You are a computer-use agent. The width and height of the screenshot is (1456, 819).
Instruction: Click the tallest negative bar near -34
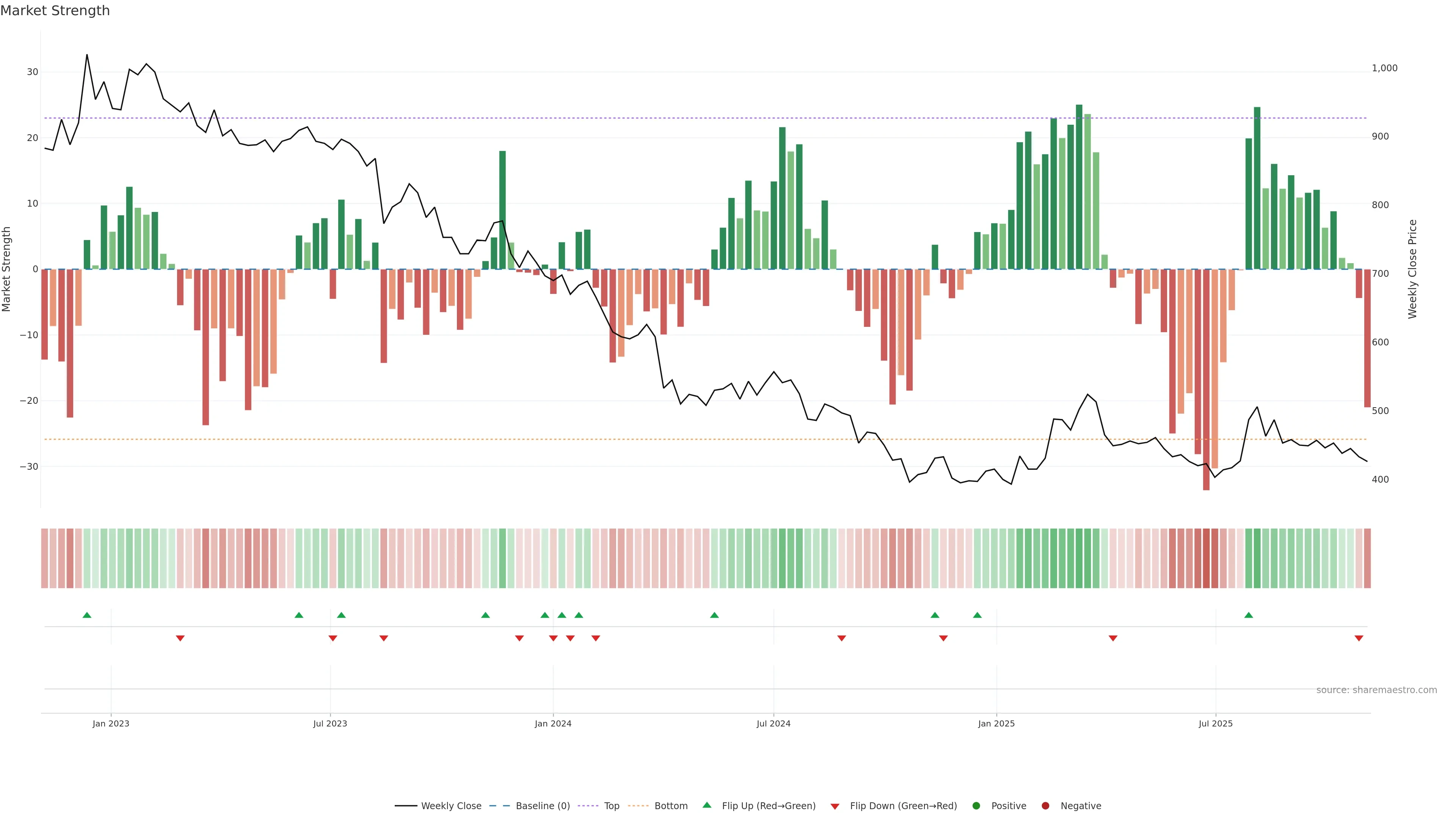pos(1206,379)
